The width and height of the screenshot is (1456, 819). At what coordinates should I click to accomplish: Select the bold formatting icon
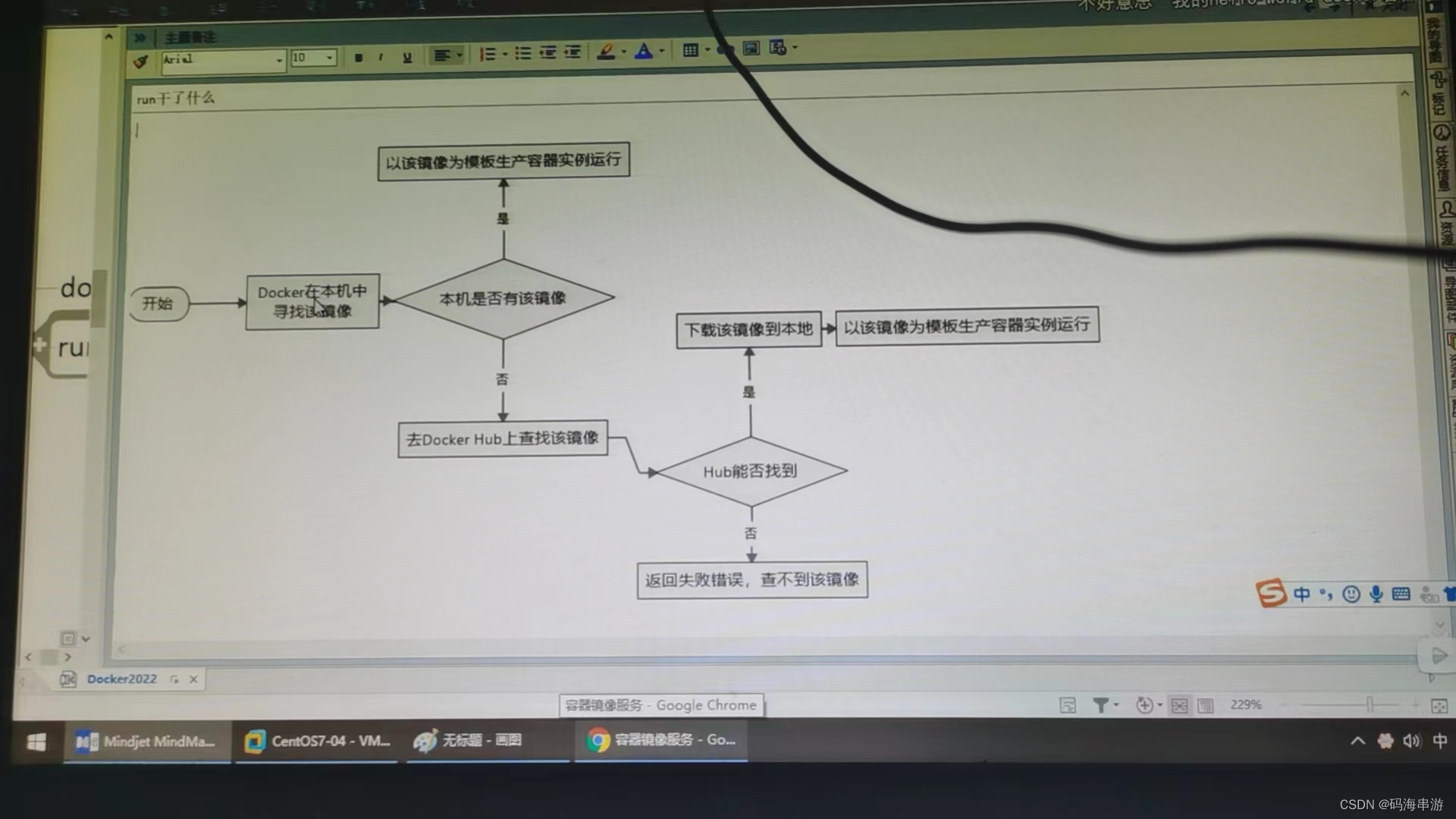358,58
